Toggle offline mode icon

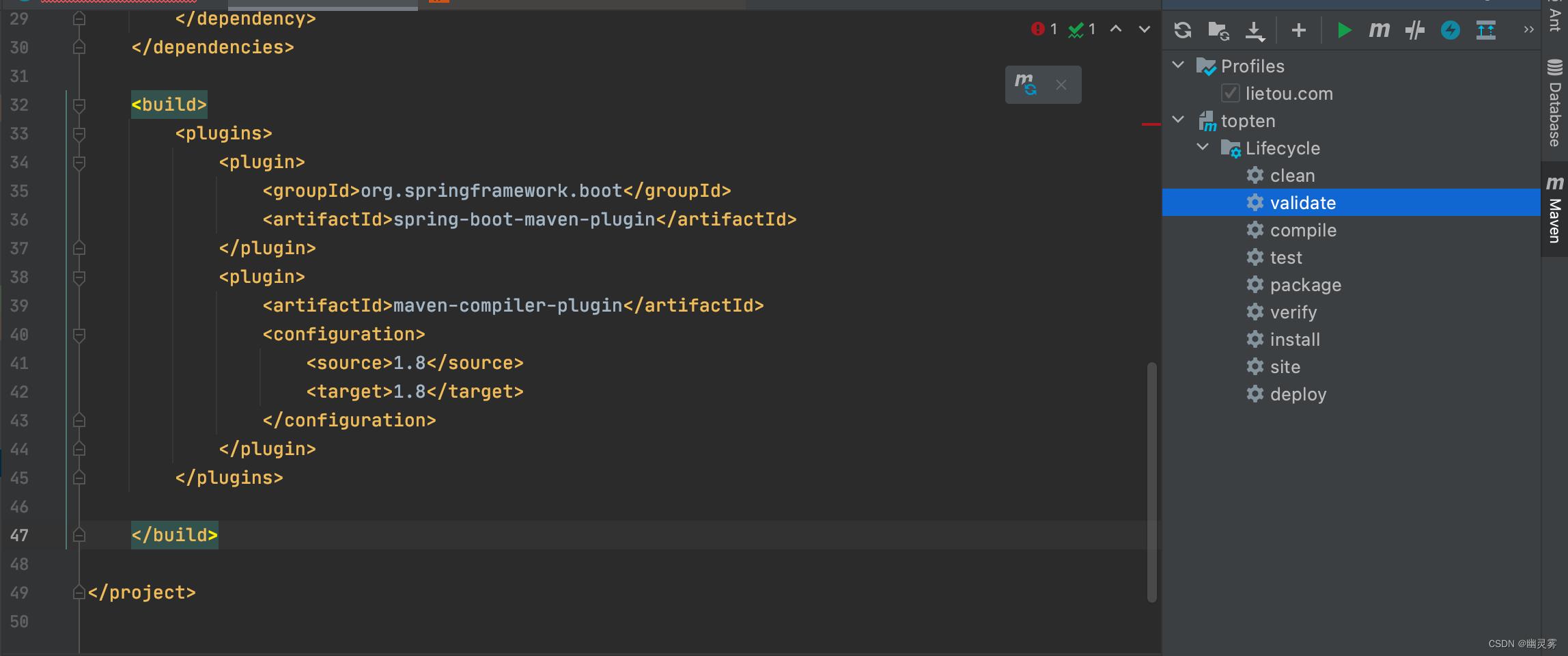(1415, 30)
